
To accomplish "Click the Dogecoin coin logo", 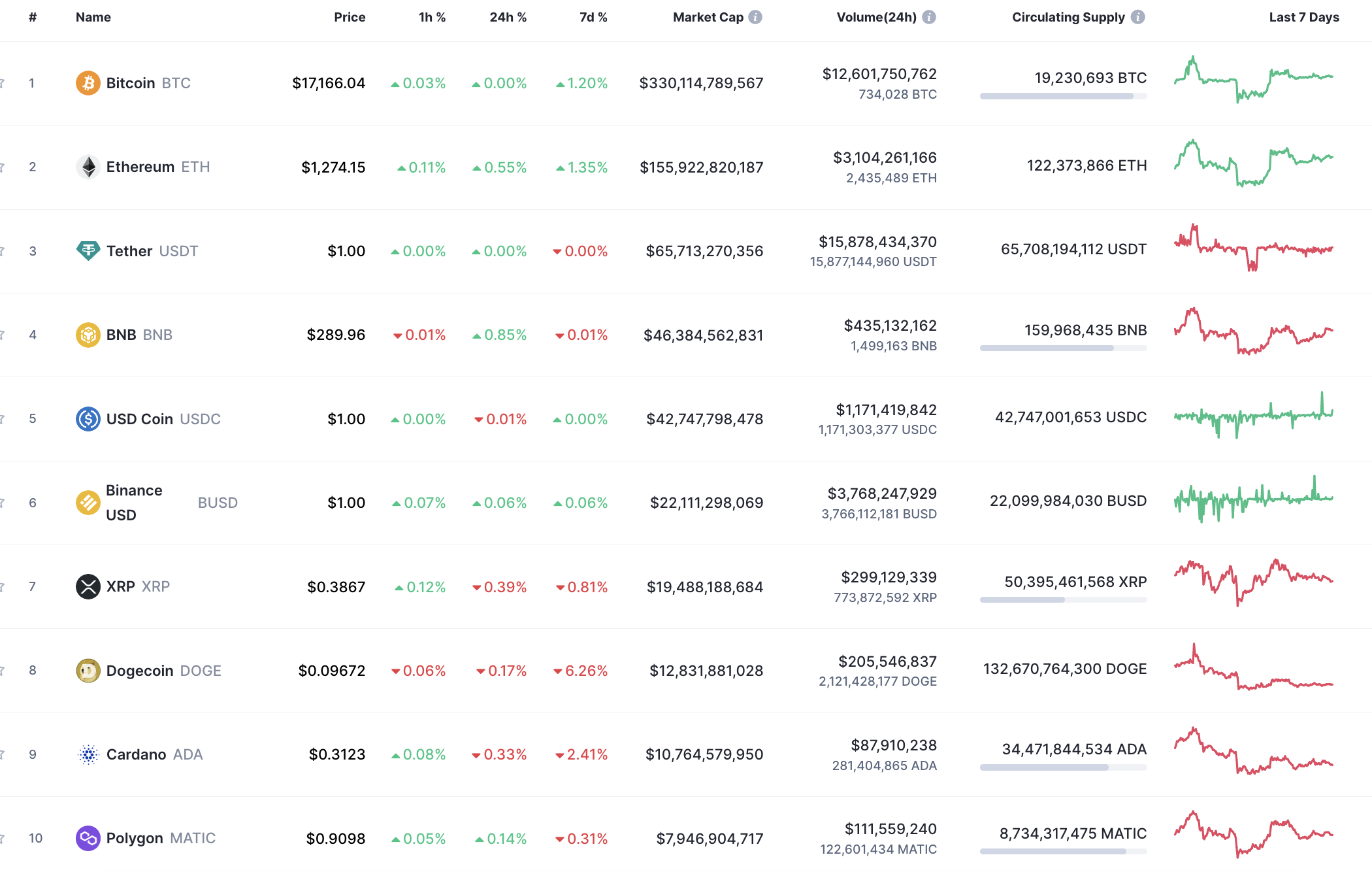I will [89, 670].
